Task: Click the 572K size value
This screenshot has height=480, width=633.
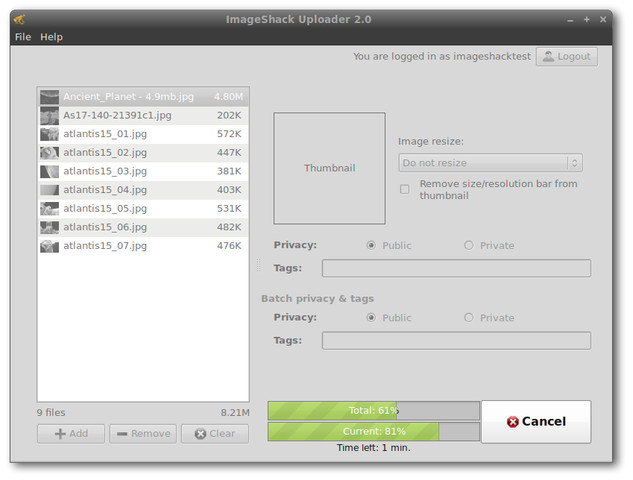Action: tap(229, 134)
